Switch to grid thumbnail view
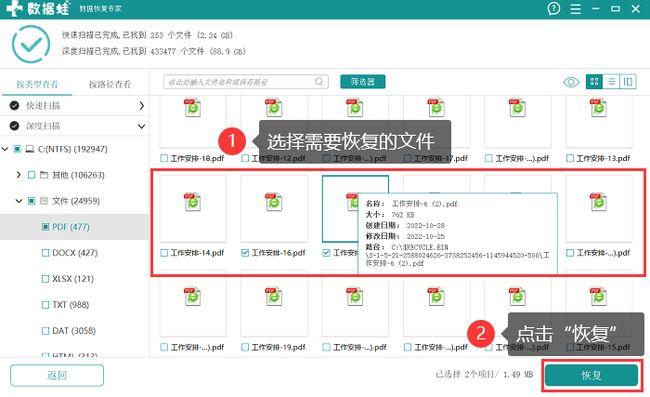 click(594, 82)
